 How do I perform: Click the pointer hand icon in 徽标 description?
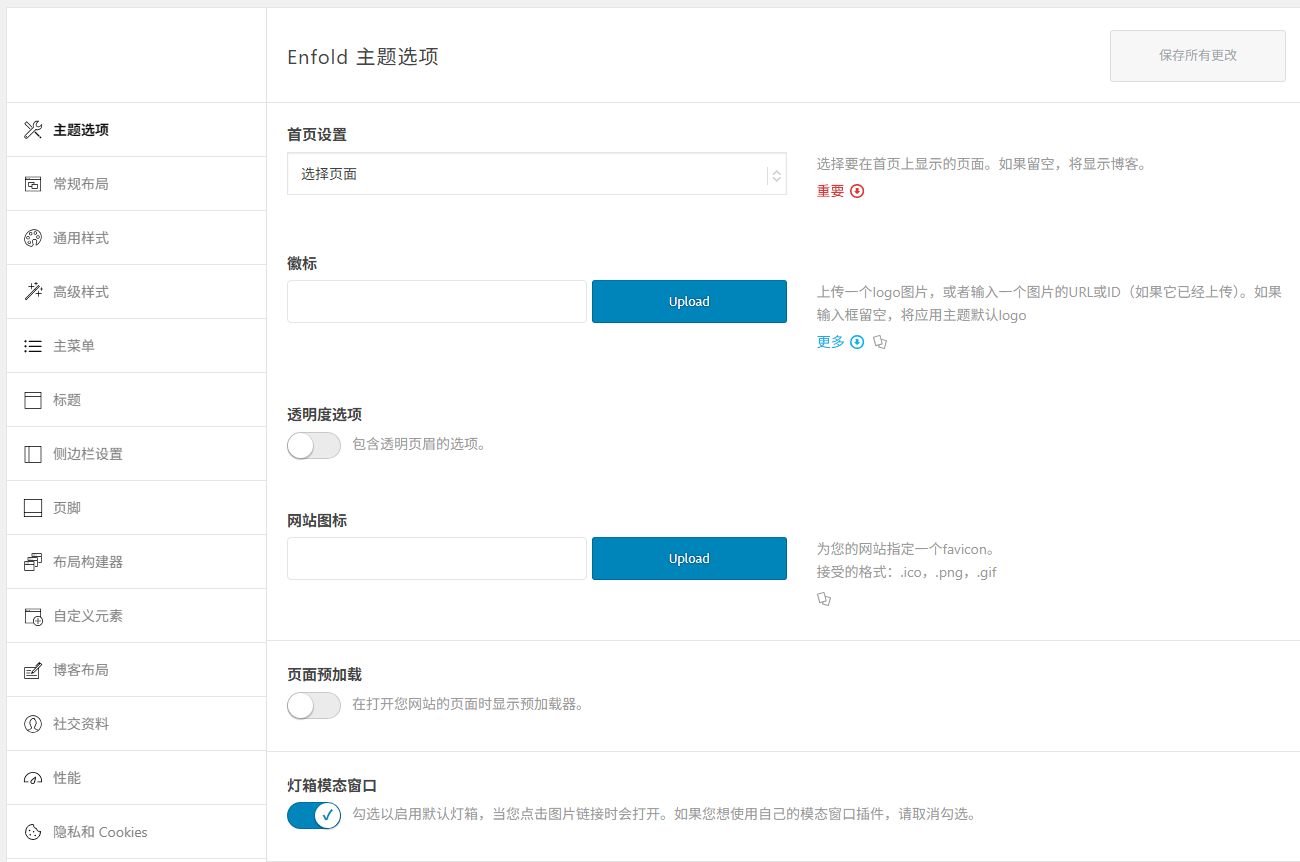[x=880, y=342]
